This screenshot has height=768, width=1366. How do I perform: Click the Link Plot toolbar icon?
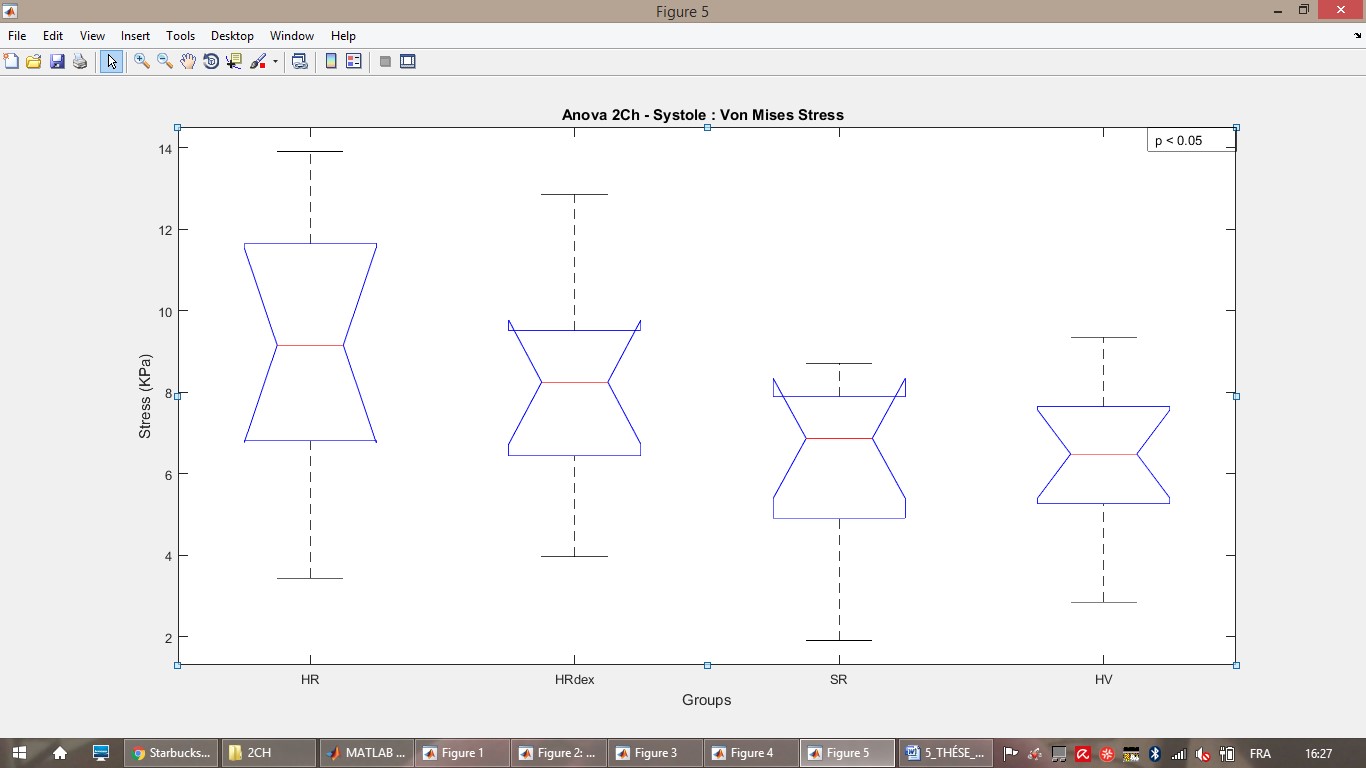[299, 62]
